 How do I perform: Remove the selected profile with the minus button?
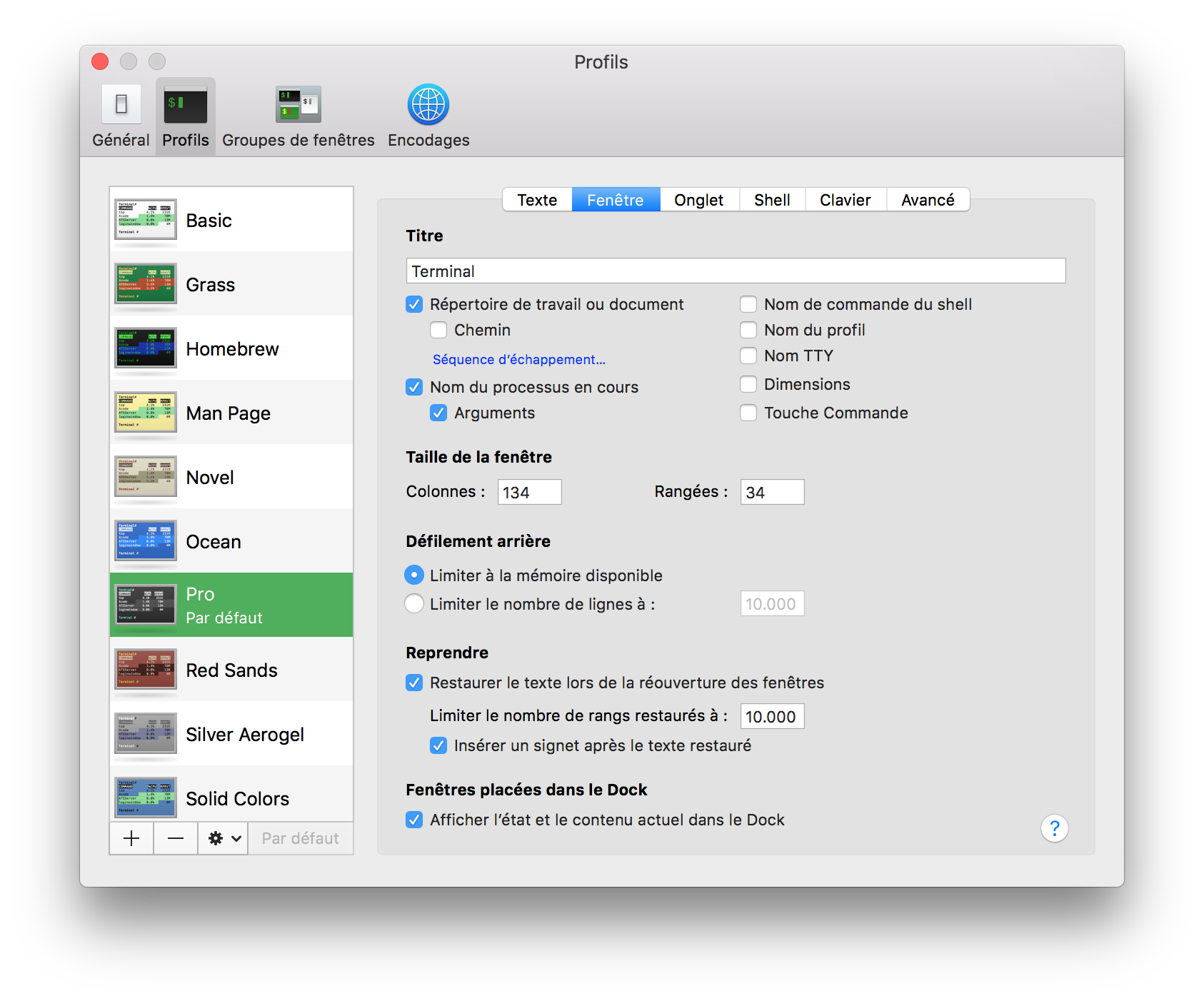175,837
